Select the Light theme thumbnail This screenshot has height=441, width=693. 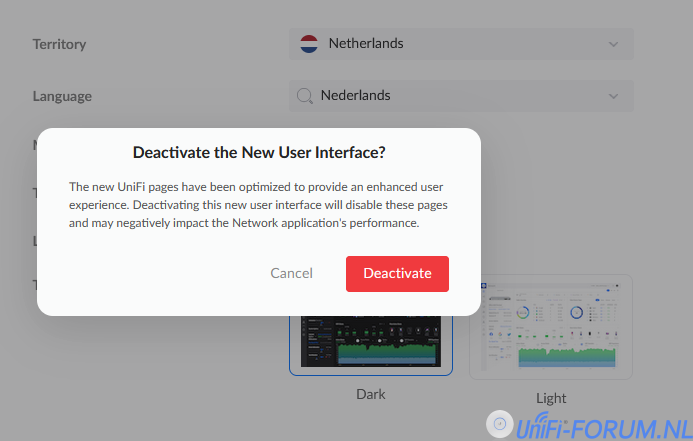[x=550, y=327]
